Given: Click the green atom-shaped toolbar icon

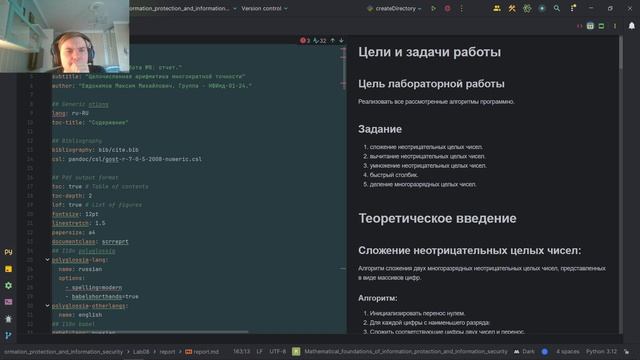Looking at the screenshot, I should pos(527,8).
